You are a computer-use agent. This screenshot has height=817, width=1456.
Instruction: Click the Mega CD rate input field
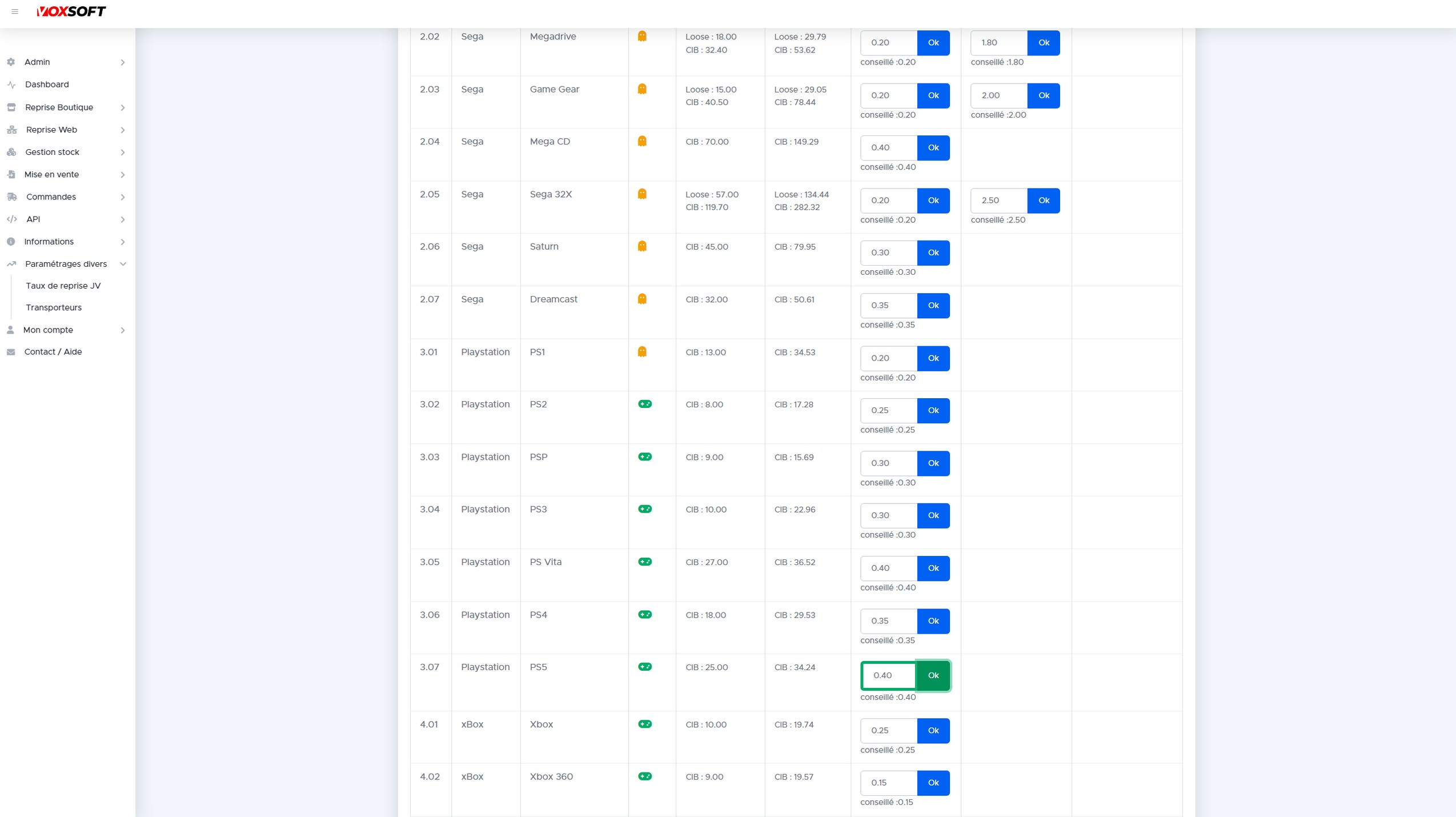[x=888, y=148]
